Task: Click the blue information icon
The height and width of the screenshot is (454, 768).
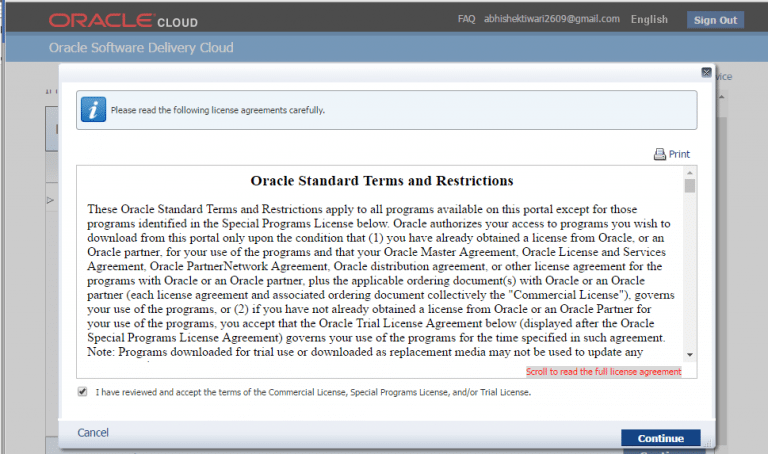Action: point(93,110)
